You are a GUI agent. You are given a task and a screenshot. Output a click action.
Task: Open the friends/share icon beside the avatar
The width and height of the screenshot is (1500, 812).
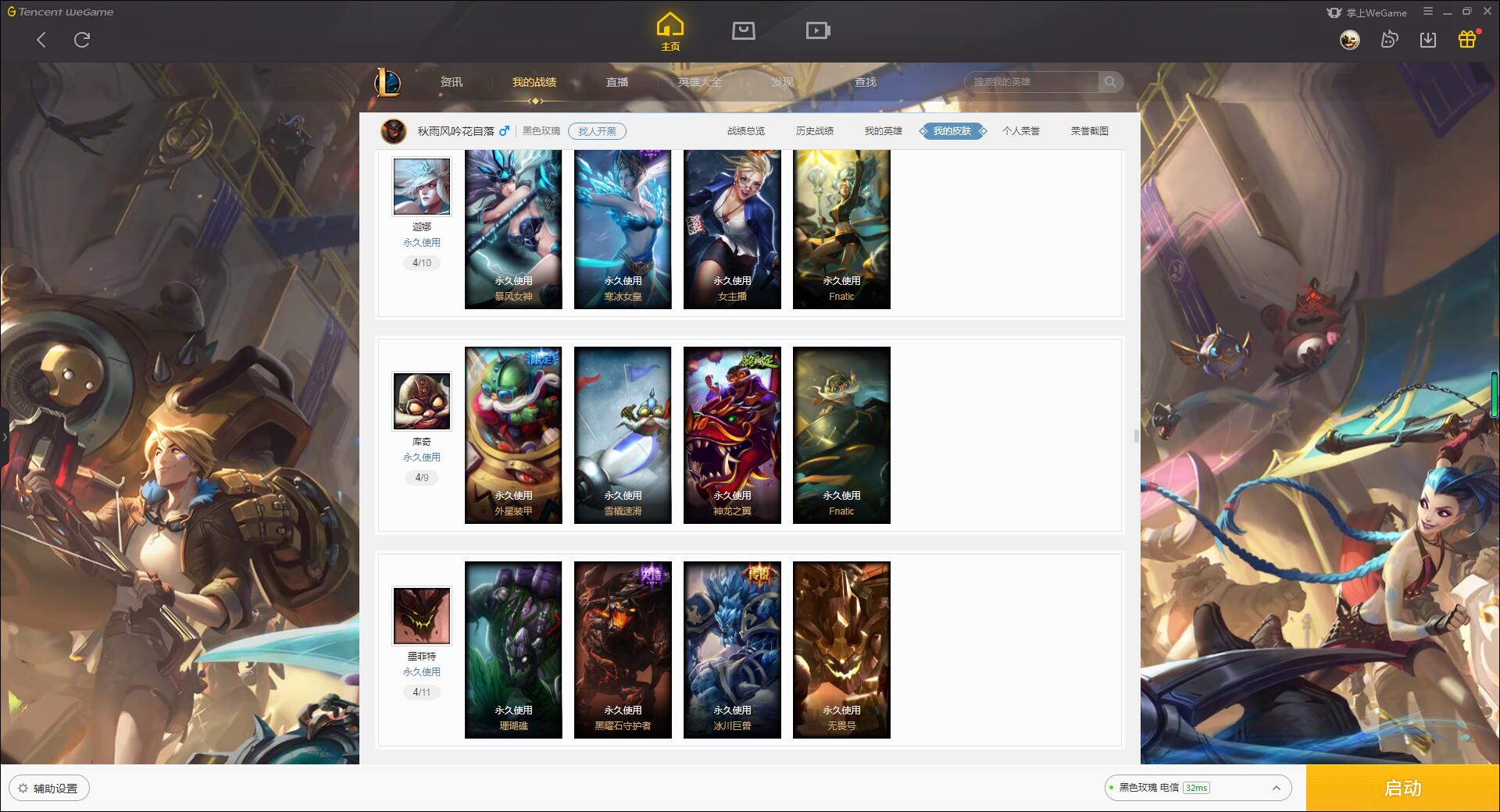pos(1389,39)
